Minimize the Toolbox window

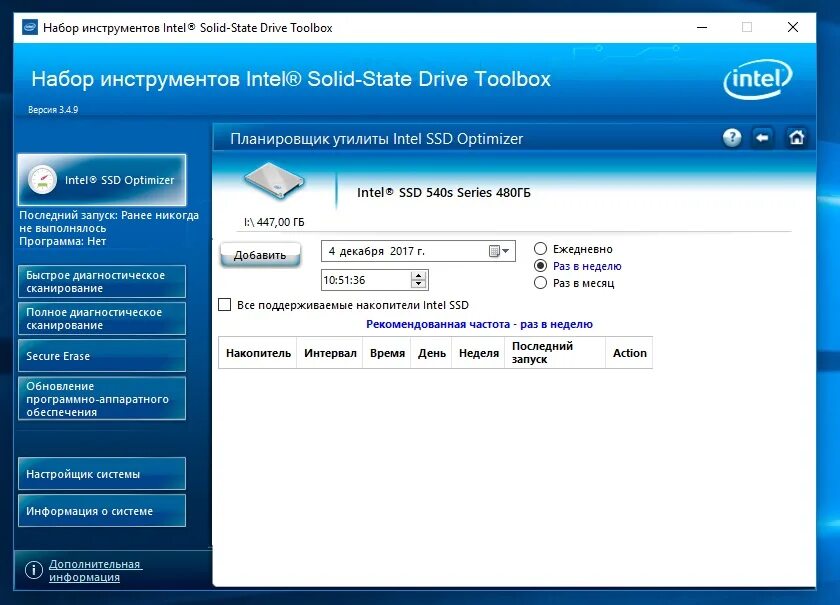click(702, 27)
